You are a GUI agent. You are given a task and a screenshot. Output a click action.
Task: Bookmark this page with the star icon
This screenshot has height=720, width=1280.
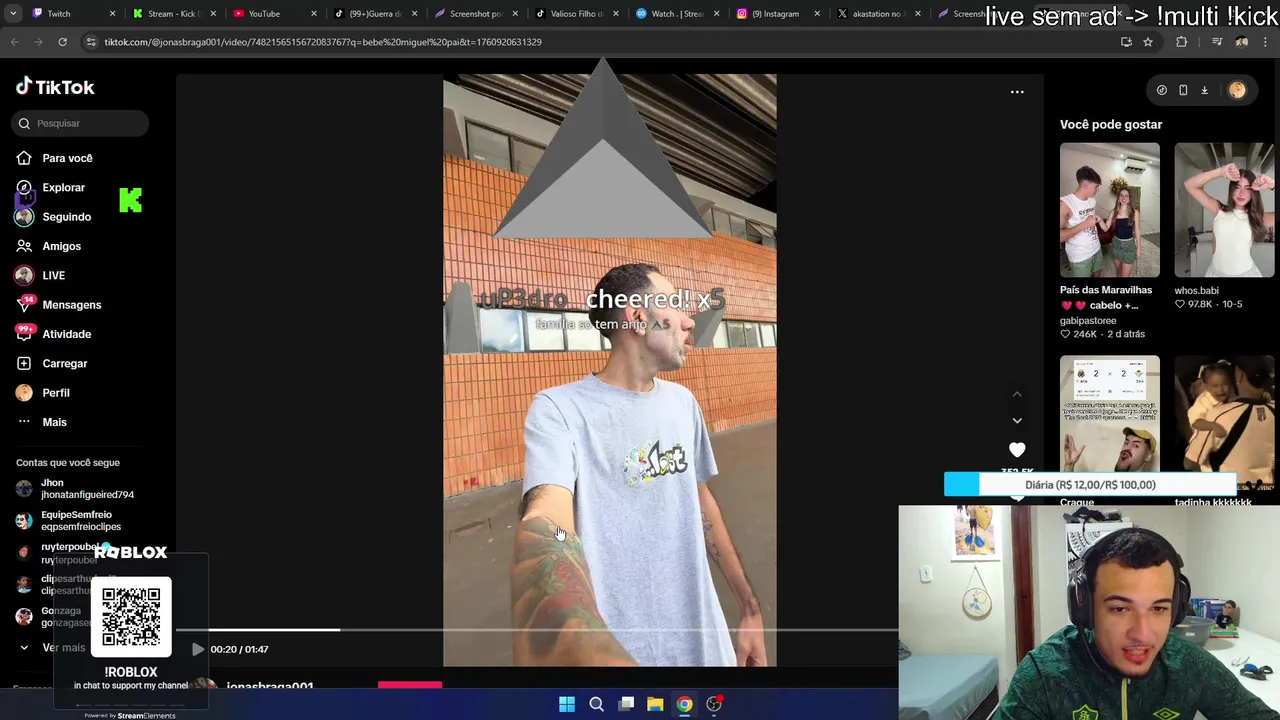coord(1148,42)
